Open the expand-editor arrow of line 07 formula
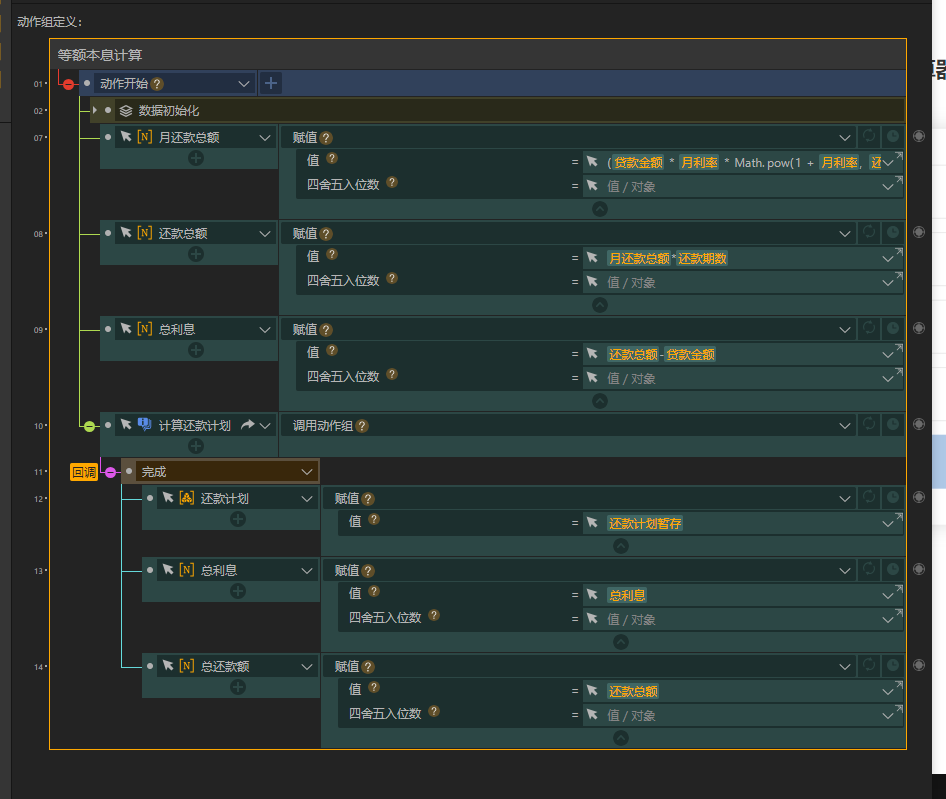Screen dimensions: 946x799 tap(899, 156)
